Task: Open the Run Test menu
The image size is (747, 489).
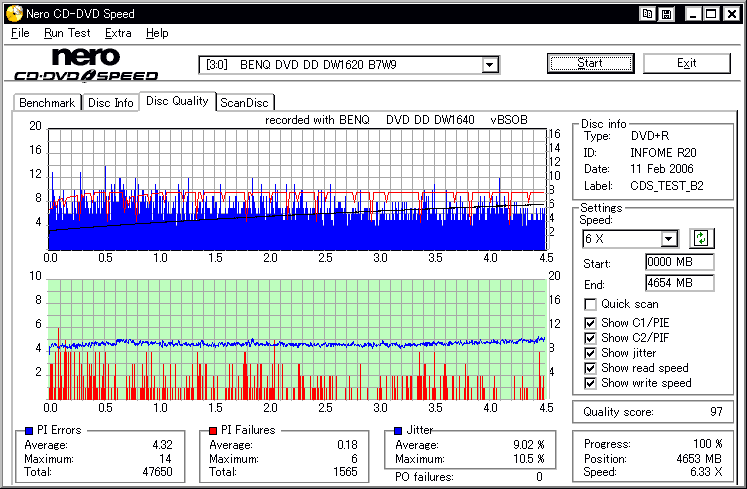Action: (x=67, y=33)
